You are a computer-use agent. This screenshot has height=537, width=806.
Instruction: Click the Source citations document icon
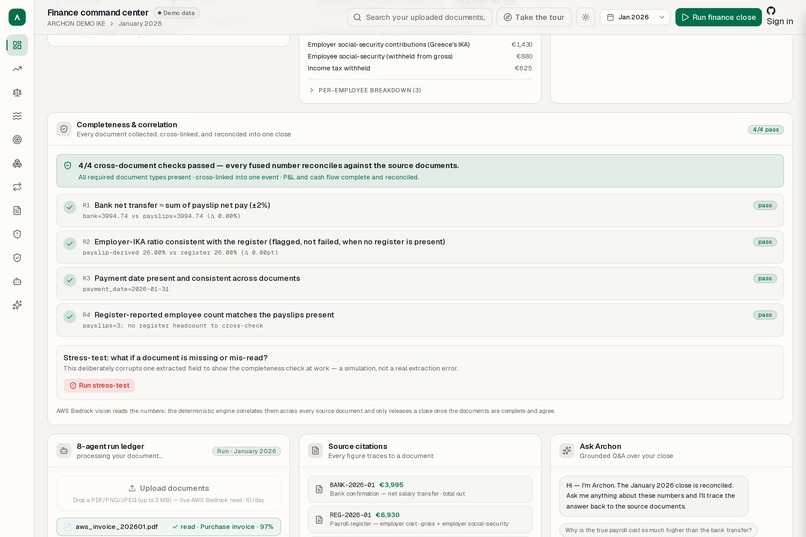pyautogui.click(x=315, y=451)
